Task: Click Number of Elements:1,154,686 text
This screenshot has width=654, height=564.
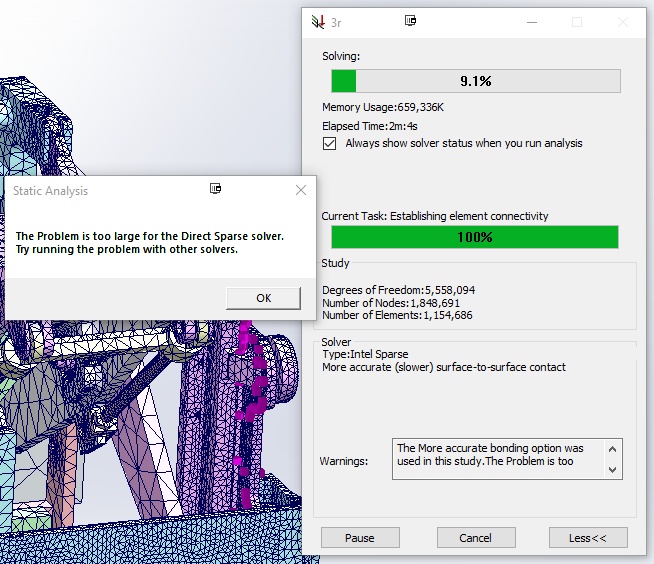Action: click(x=397, y=315)
